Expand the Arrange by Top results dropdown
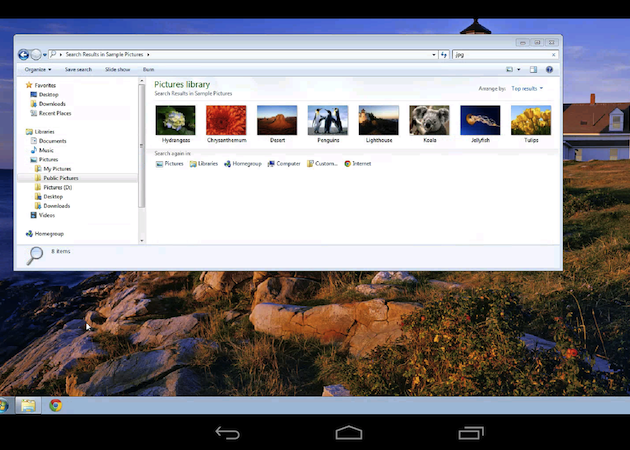Image resolution: width=630 pixels, height=450 pixels. tap(527, 89)
